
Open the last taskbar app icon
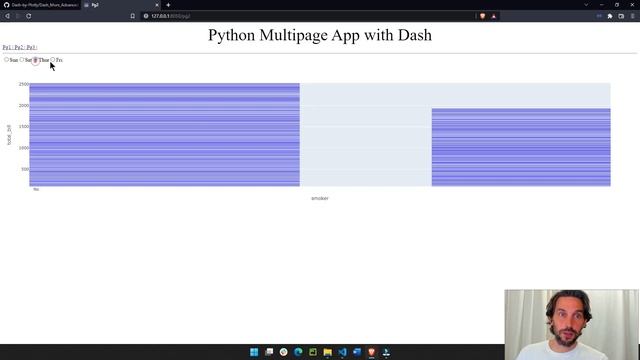[x=386, y=352]
